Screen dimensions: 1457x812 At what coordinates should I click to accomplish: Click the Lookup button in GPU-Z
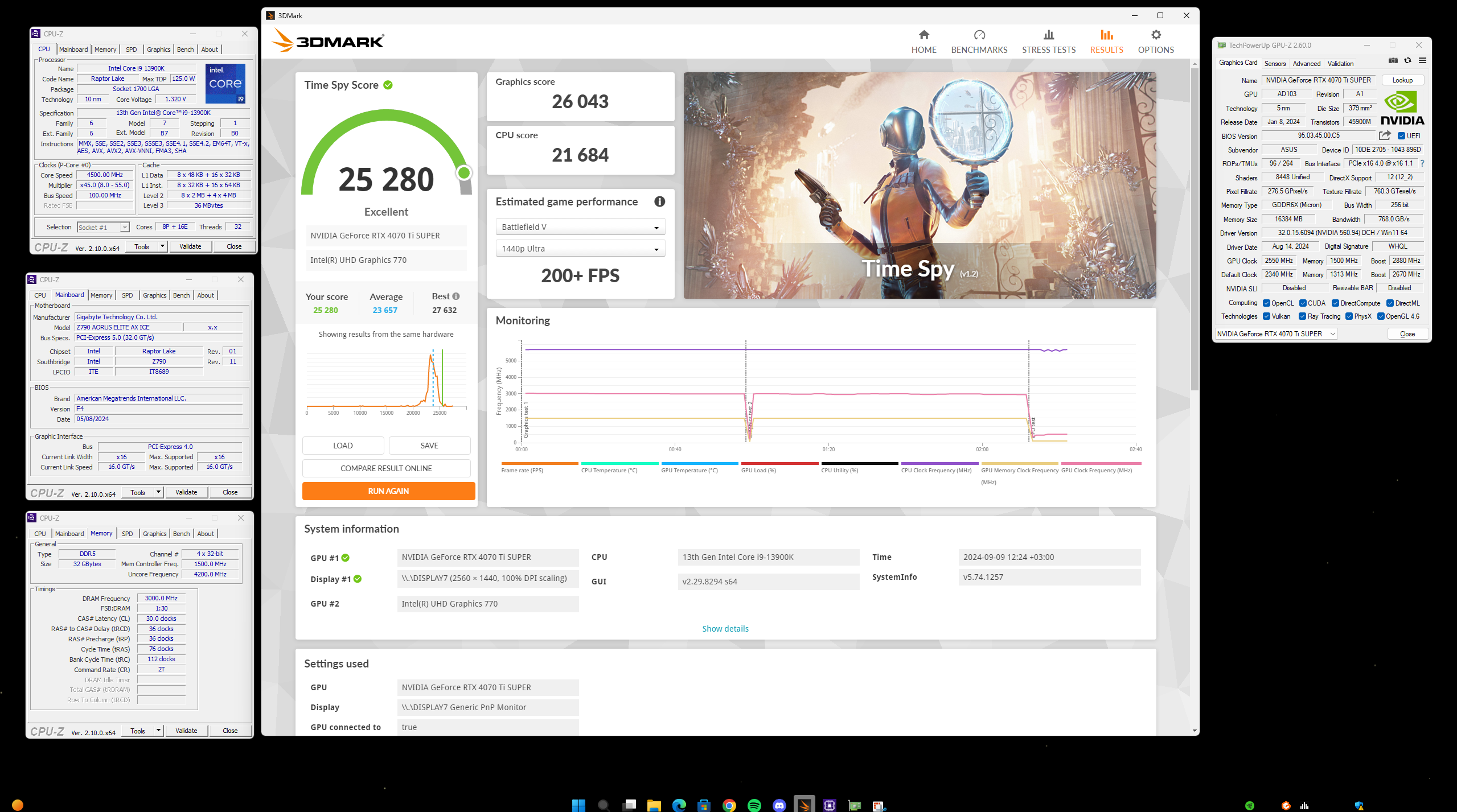1402,80
